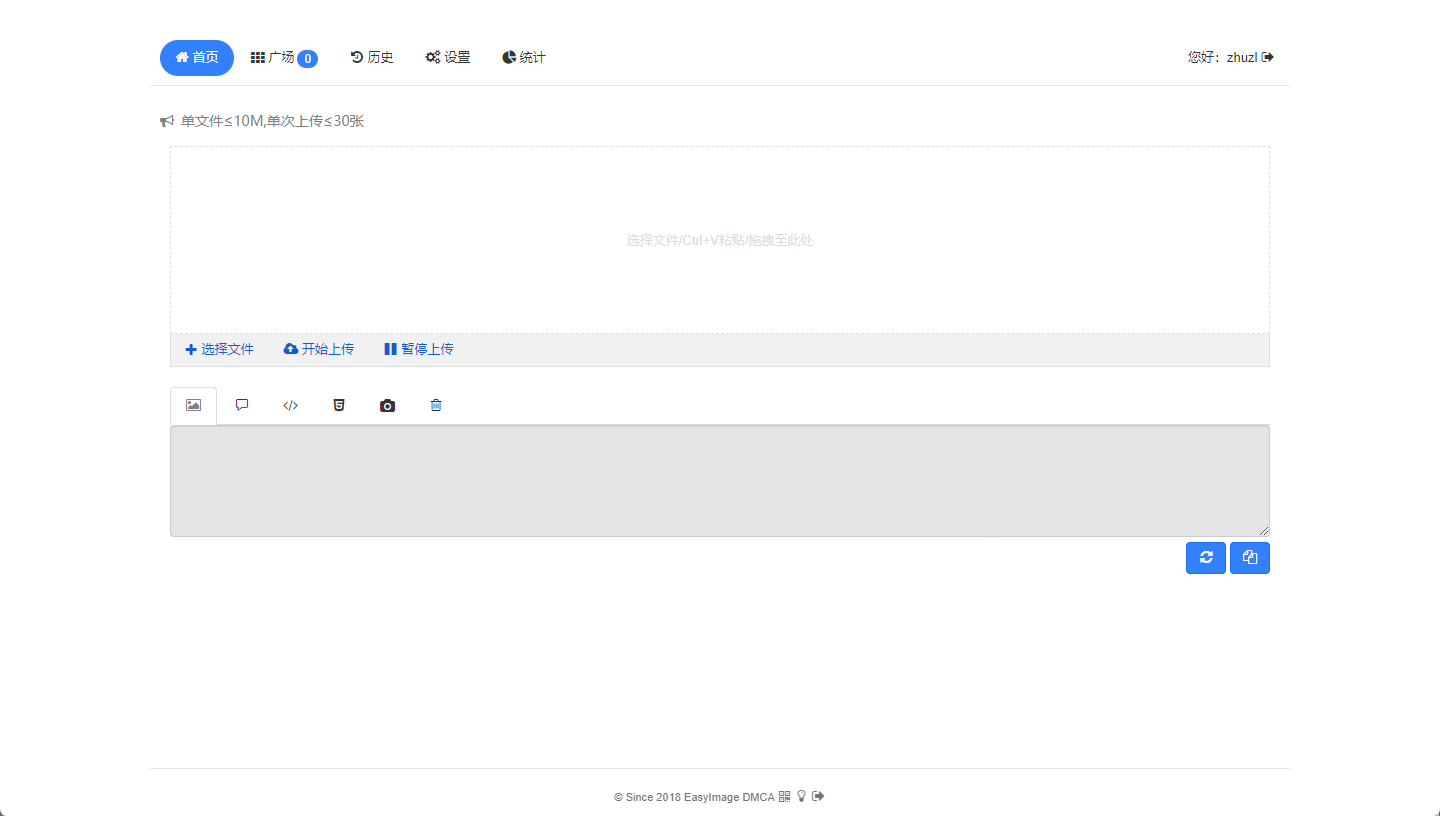
Task: Select the speech bubble BBCode tab
Action: coord(242,406)
